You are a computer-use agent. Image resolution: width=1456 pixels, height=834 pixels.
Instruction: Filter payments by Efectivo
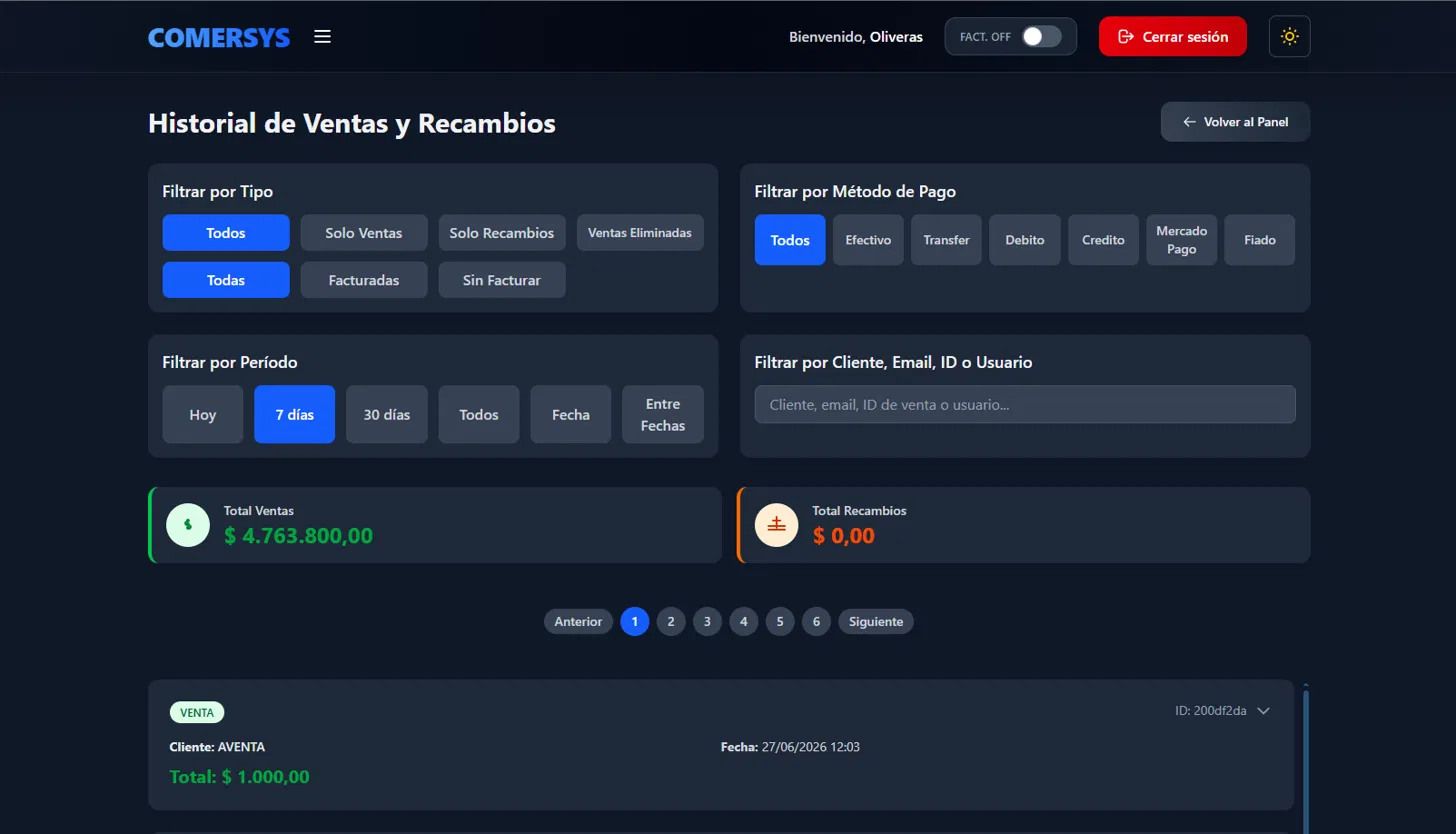868,240
